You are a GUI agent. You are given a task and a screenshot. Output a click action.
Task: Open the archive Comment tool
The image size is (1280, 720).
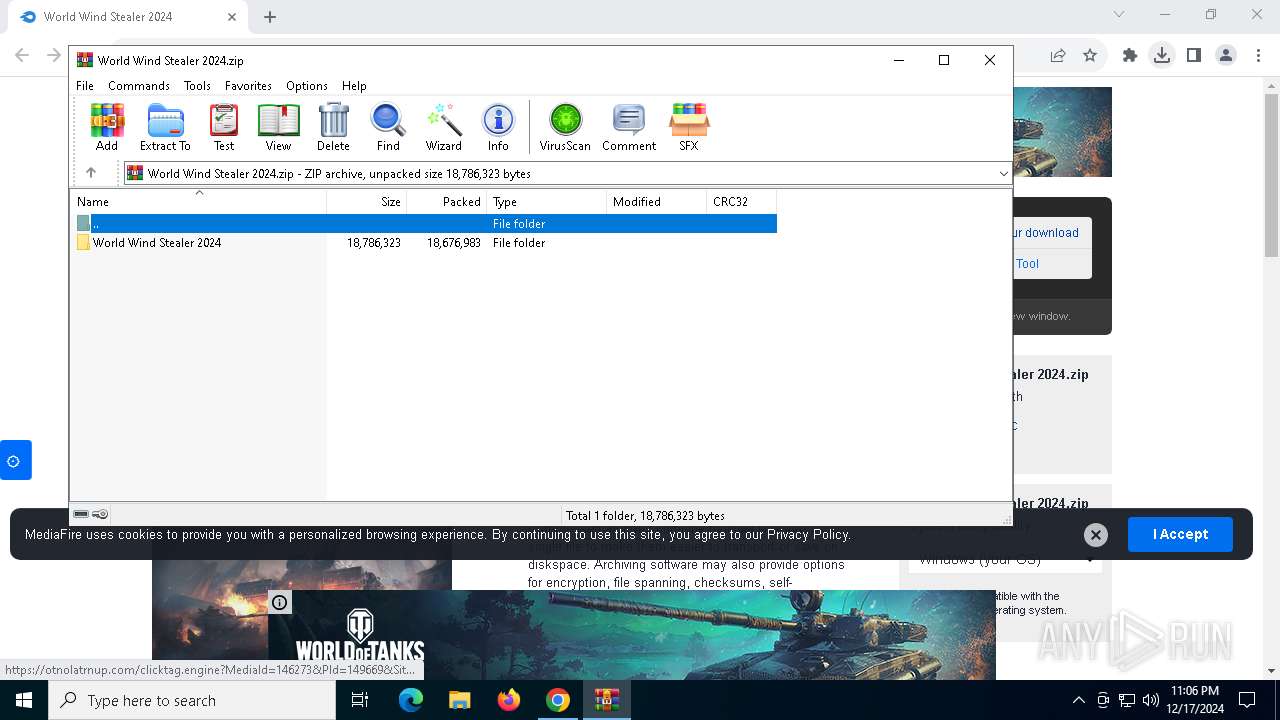[629, 127]
